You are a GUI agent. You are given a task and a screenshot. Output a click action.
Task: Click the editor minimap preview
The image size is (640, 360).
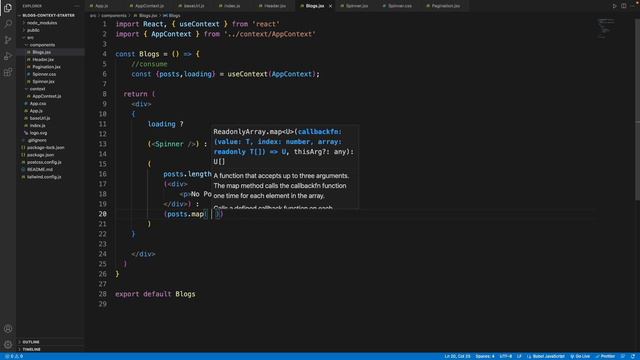click(x=605, y=28)
